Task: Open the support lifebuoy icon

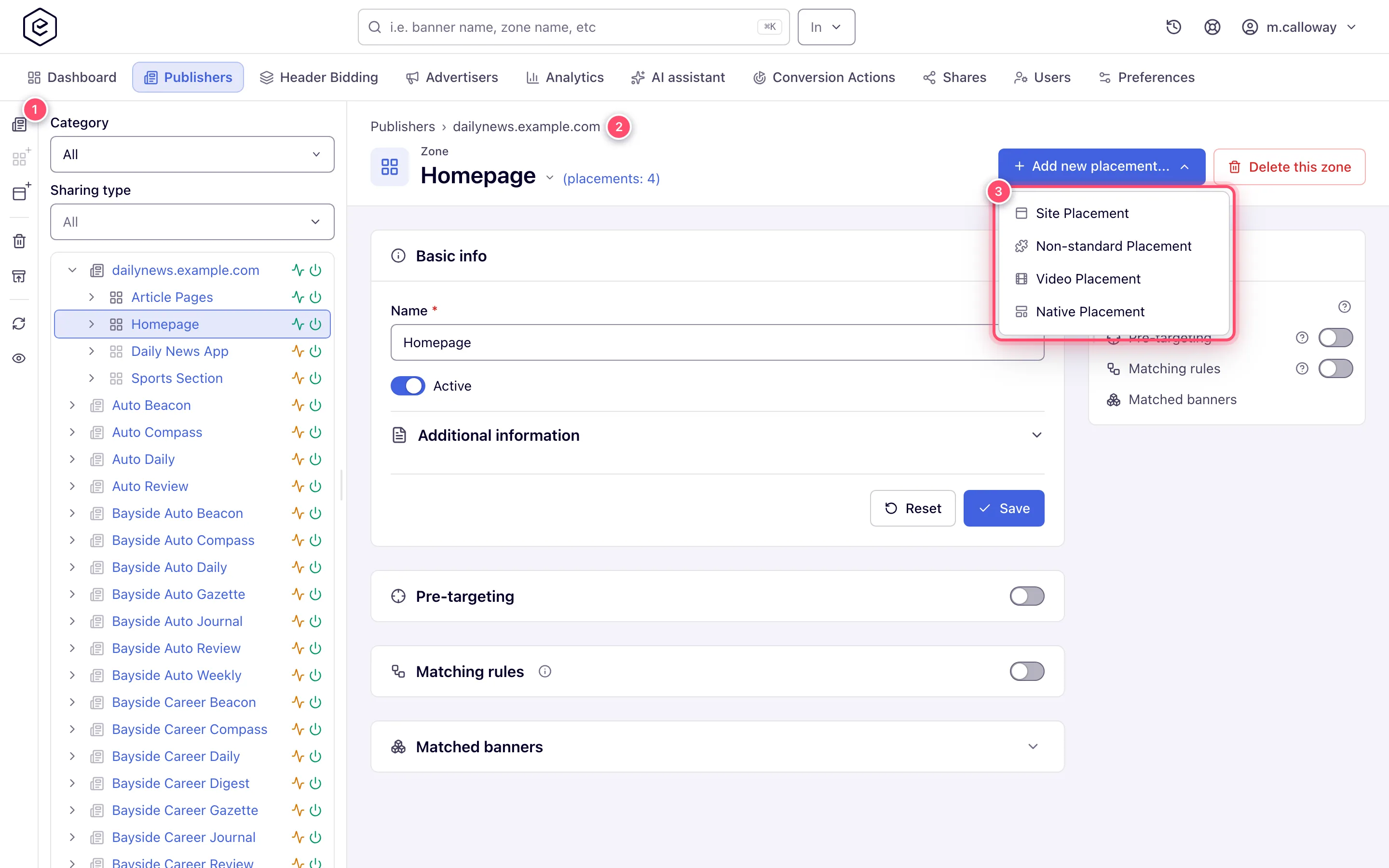Action: (1212, 27)
